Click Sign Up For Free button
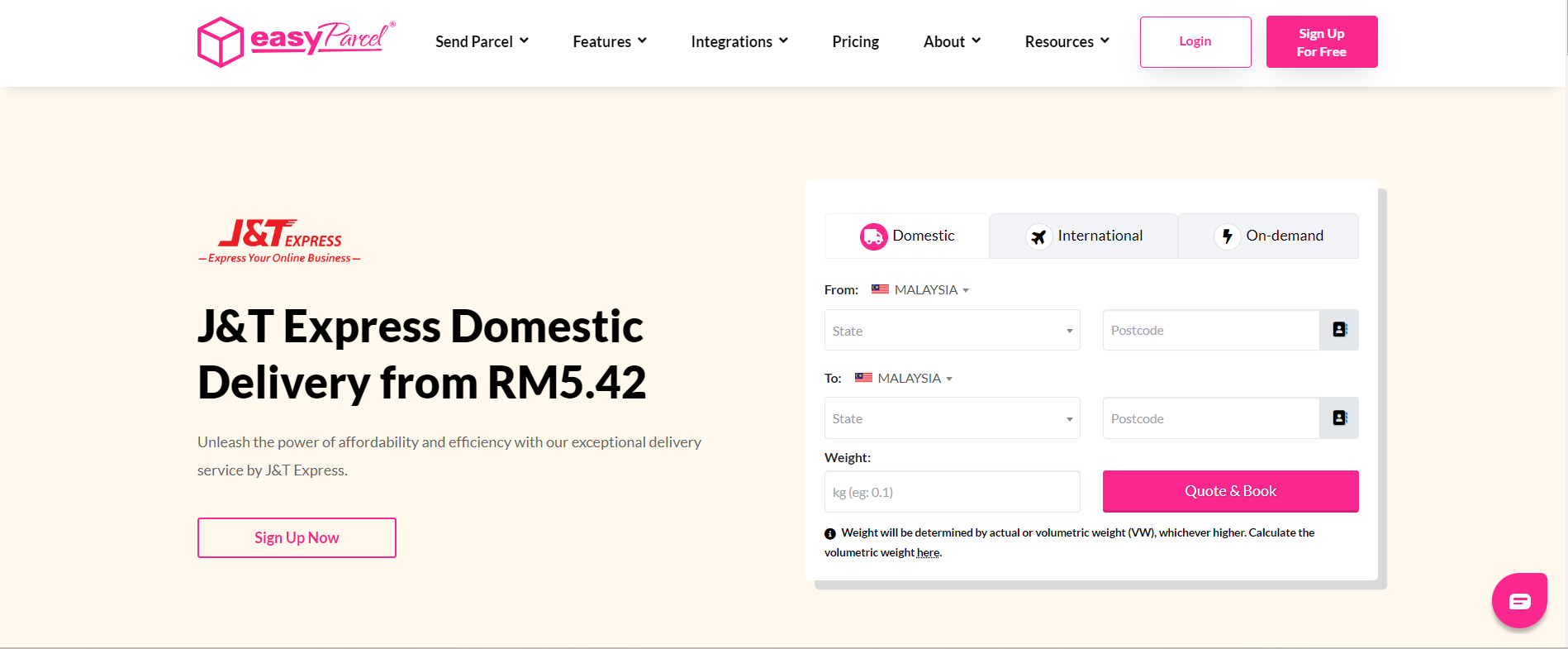 [1322, 41]
